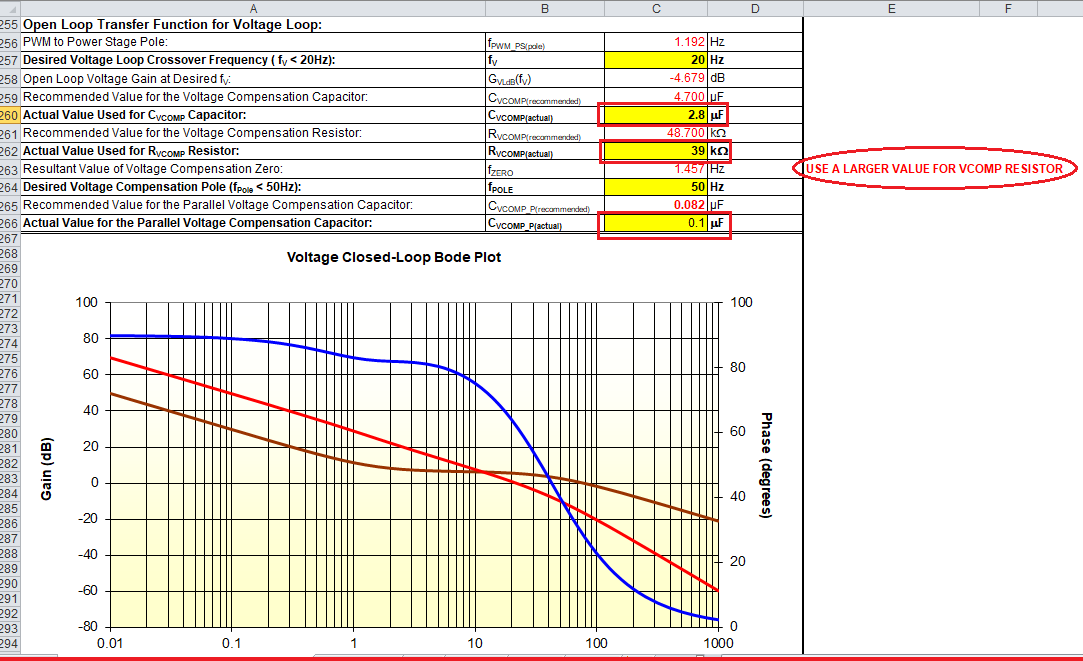The image size is (1083, 661).
Task: Select column A header
Action: point(253,8)
